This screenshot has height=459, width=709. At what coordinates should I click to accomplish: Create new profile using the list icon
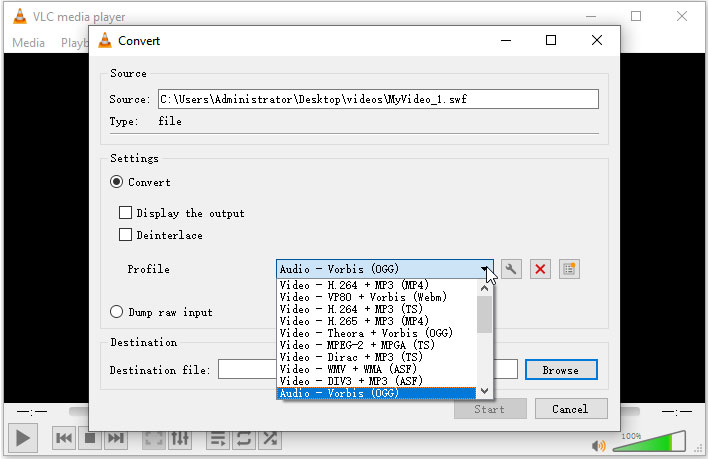tap(569, 270)
